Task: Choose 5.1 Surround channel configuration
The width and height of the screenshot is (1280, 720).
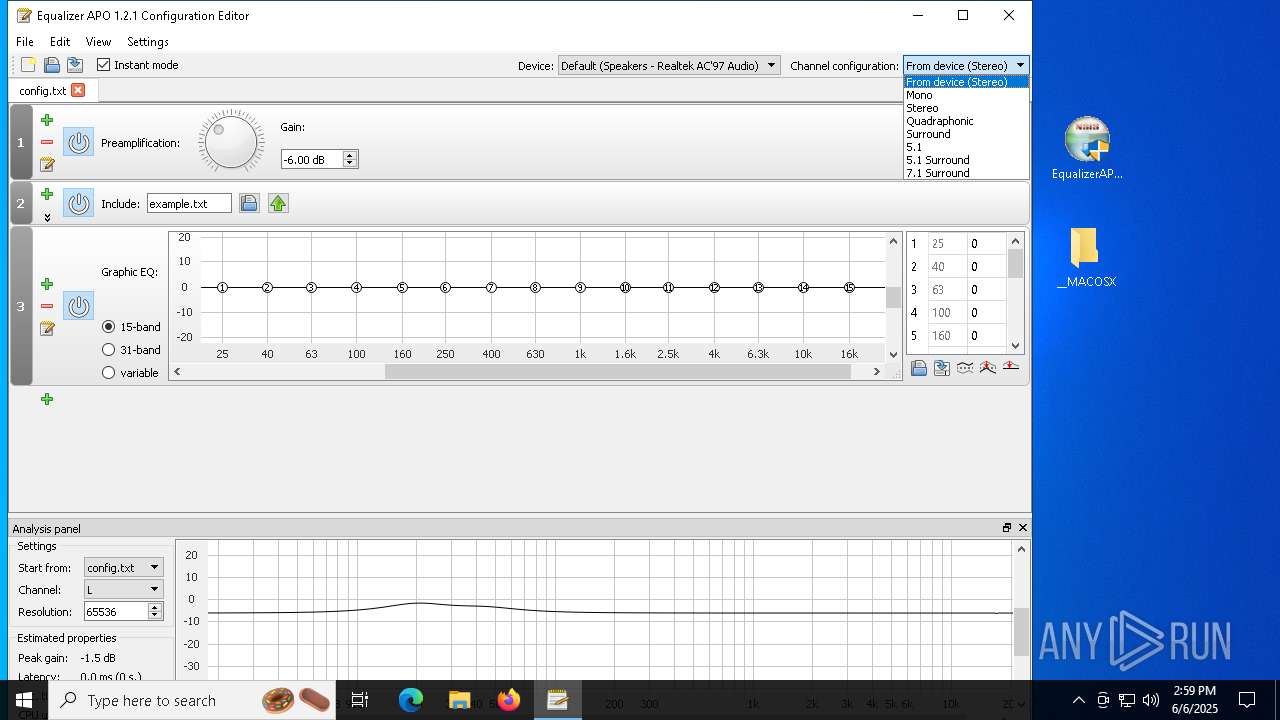Action: (966, 160)
